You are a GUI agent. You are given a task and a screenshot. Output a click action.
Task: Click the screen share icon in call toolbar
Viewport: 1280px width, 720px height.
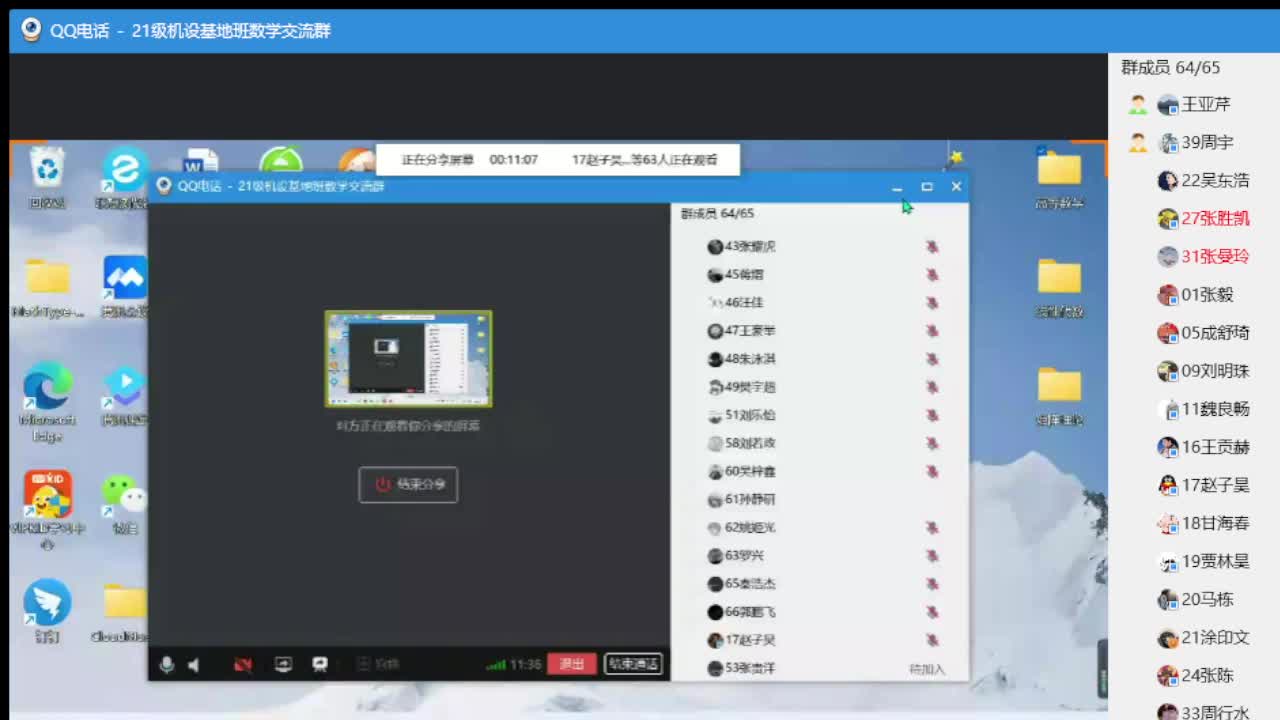[x=283, y=664]
